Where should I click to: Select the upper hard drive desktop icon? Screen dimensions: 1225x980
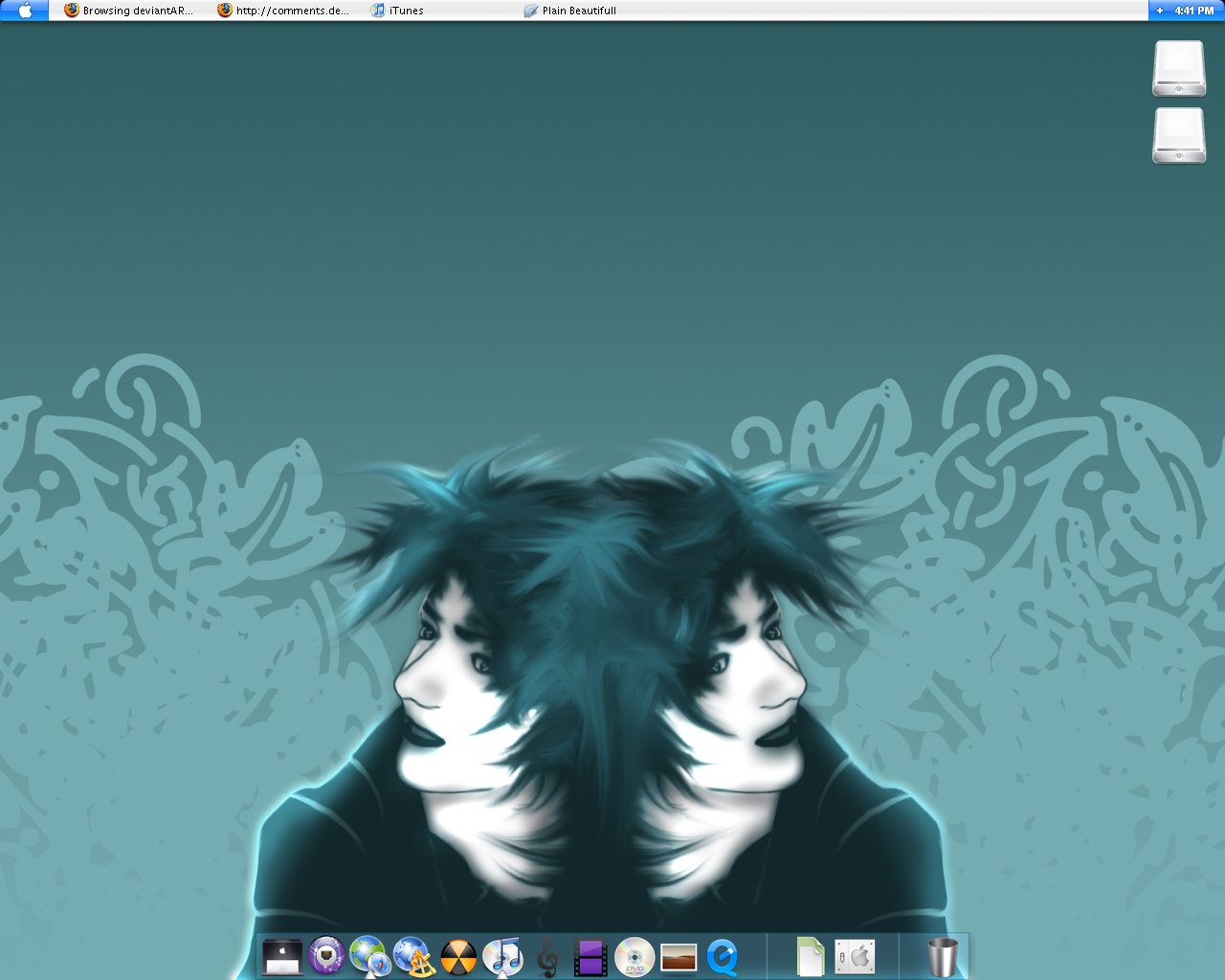tap(1179, 68)
